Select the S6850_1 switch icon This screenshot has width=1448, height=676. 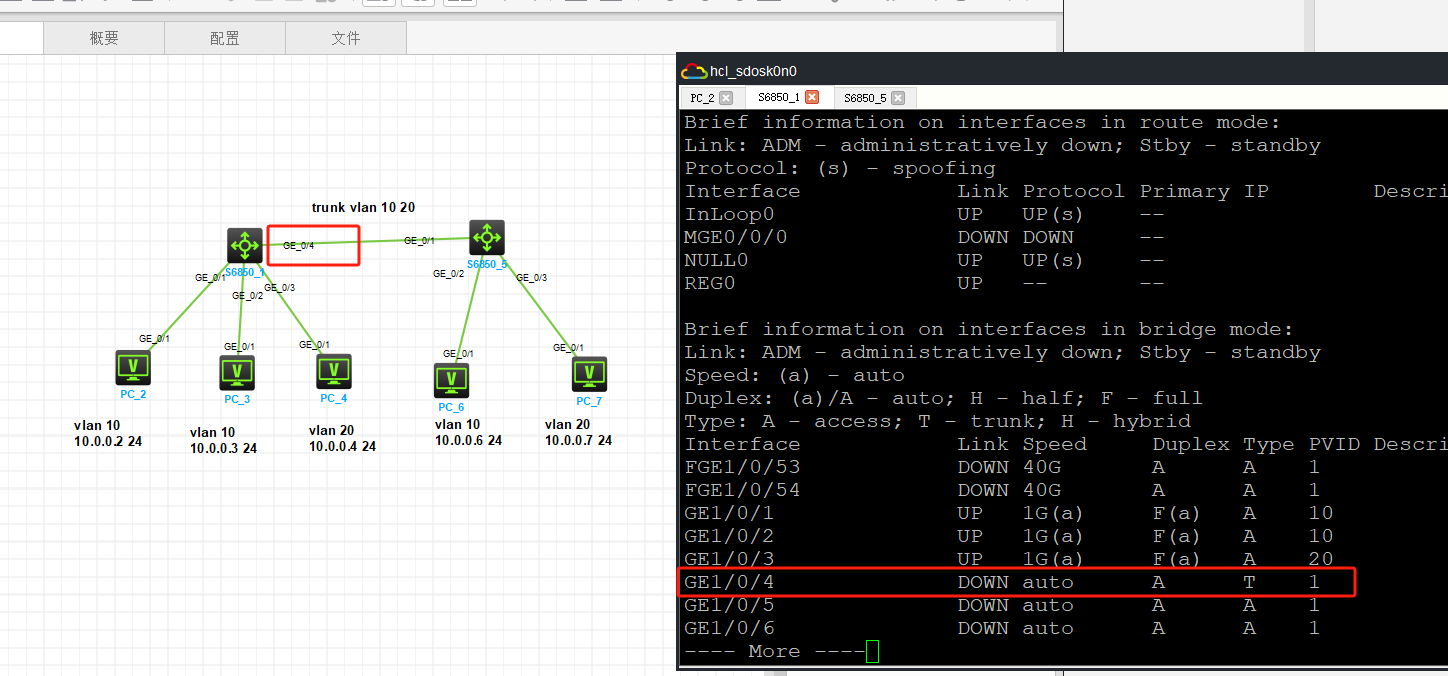click(245, 244)
